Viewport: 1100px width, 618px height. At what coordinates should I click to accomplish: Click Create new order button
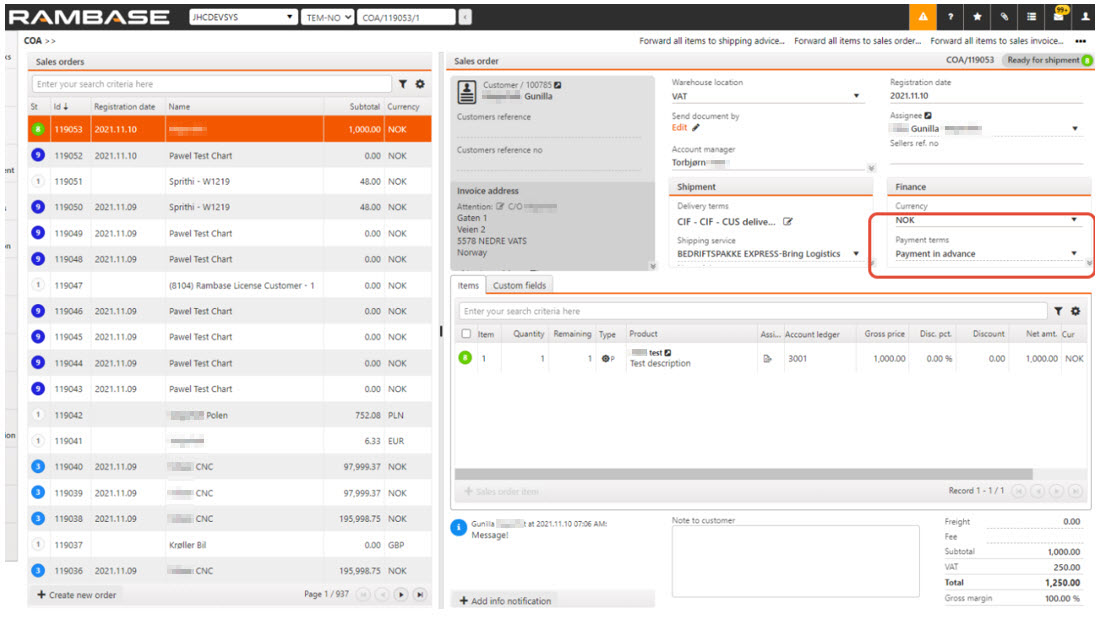pyautogui.click(x=77, y=595)
